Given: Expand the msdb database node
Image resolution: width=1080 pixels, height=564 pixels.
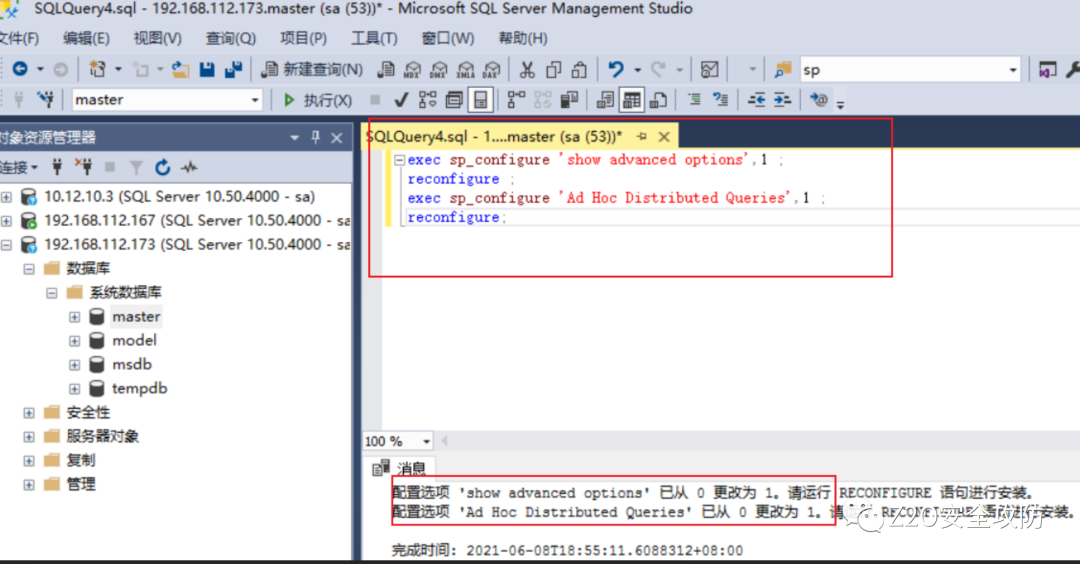Looking at the screenshot, I should click(x=74, y=365).
